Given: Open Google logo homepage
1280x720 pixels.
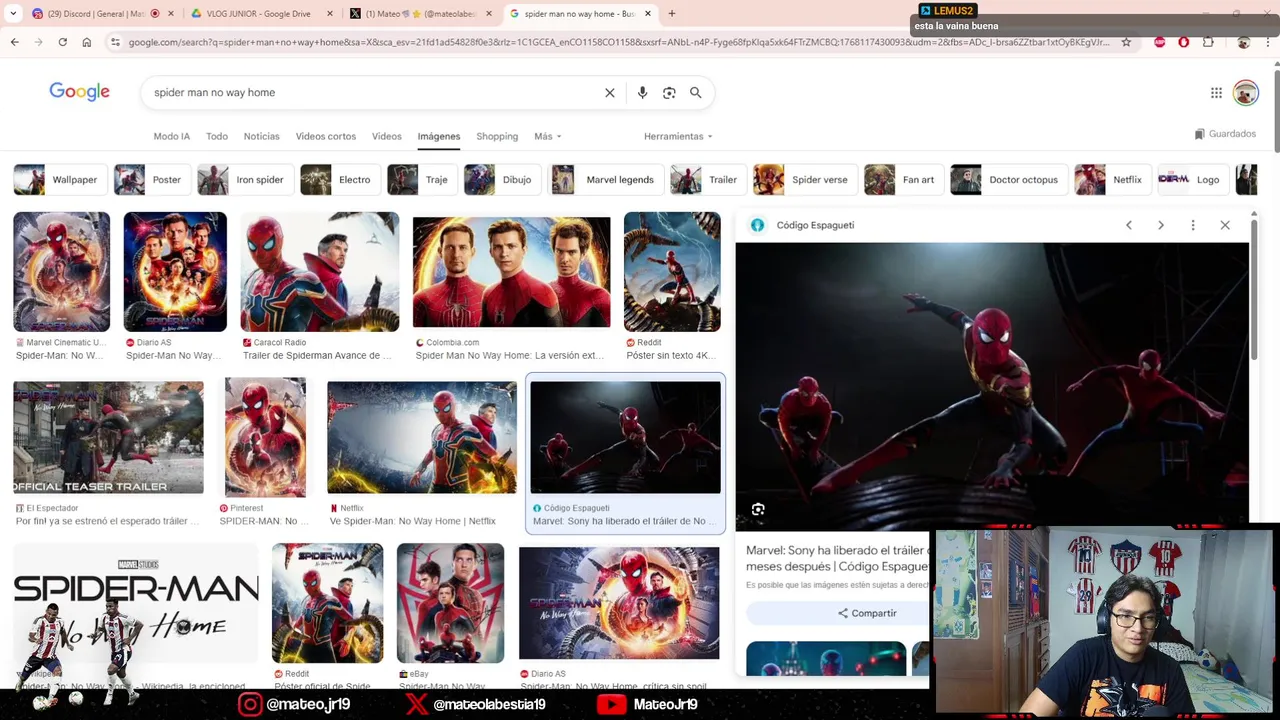Looking at the screenshot, I should (x=80, y=92).
